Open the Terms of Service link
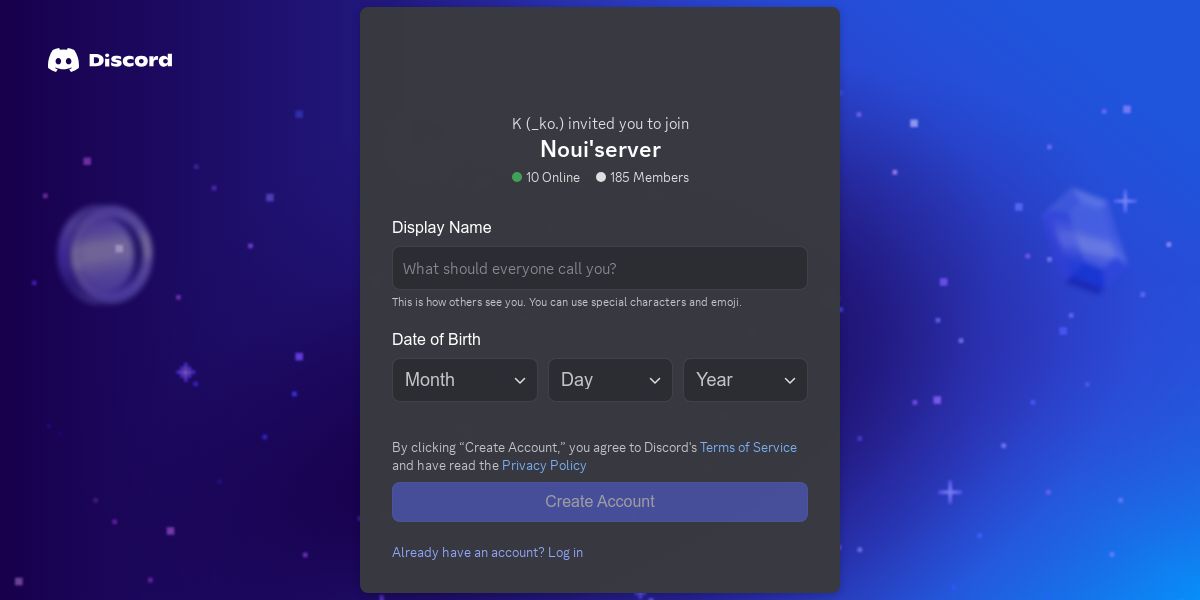Image resolution: width=1200 pixels, height=600 pixels. point(748,447)
